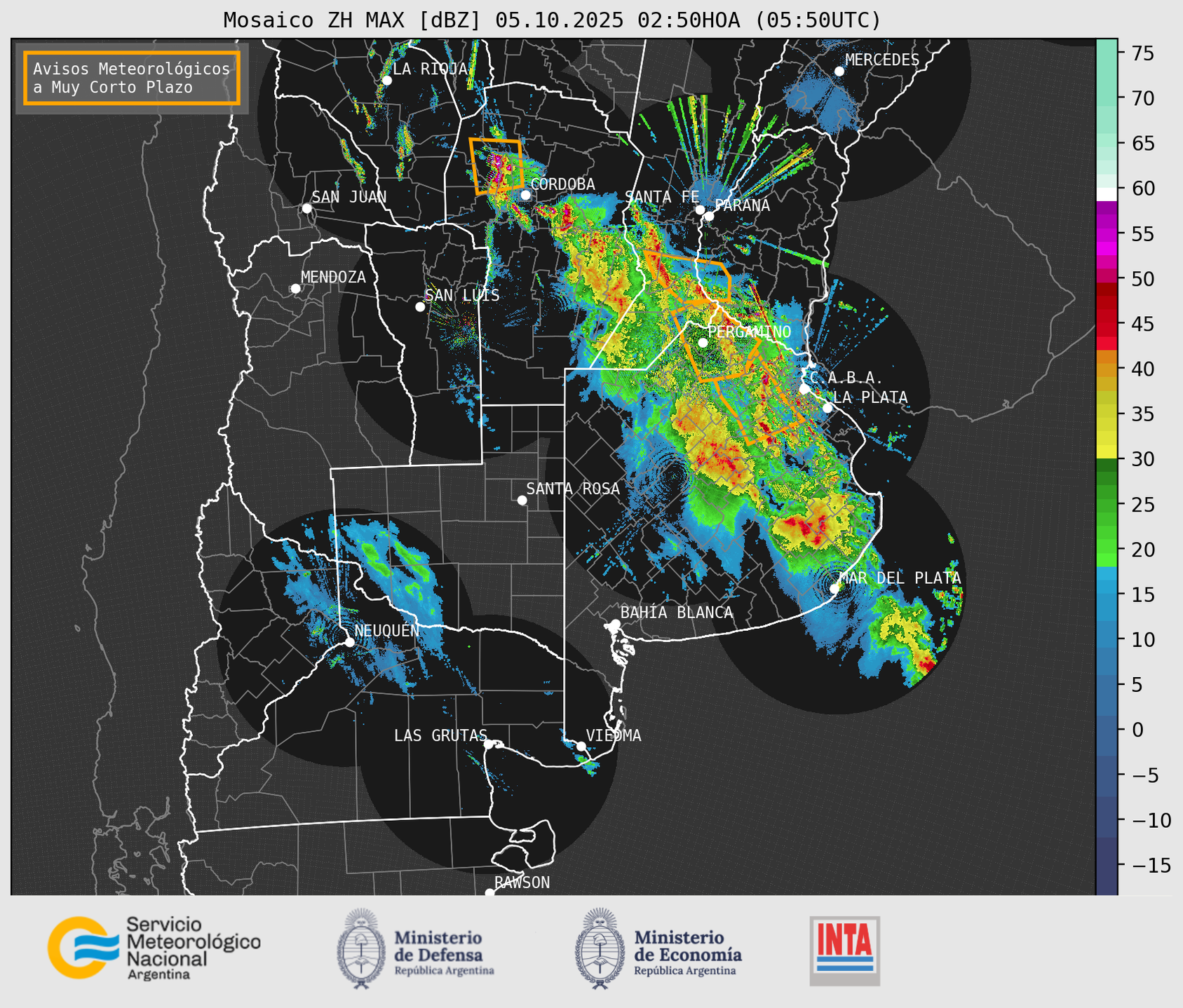The height and width of the screenshot is (1008, 1183).
Task: Click the Bahía Blanca marker dot
Action: tap(615, 624)
